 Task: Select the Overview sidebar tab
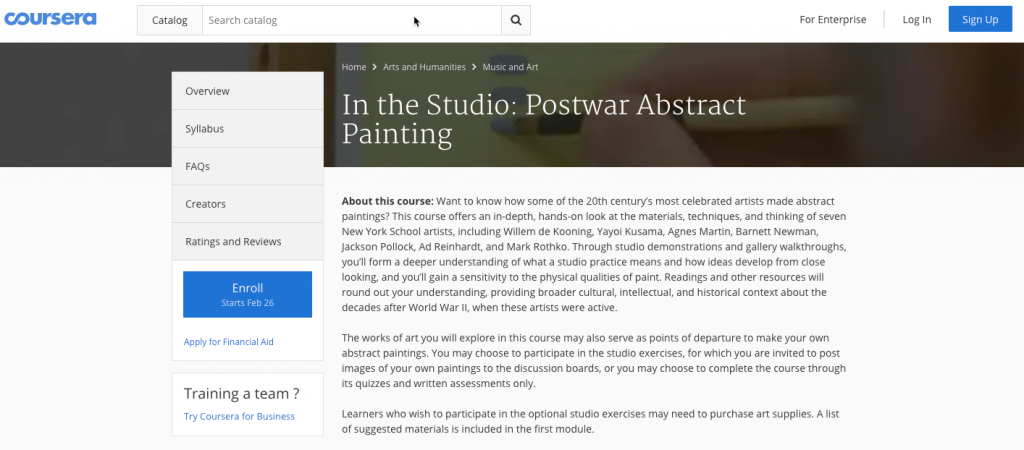[x=248, y=91]
